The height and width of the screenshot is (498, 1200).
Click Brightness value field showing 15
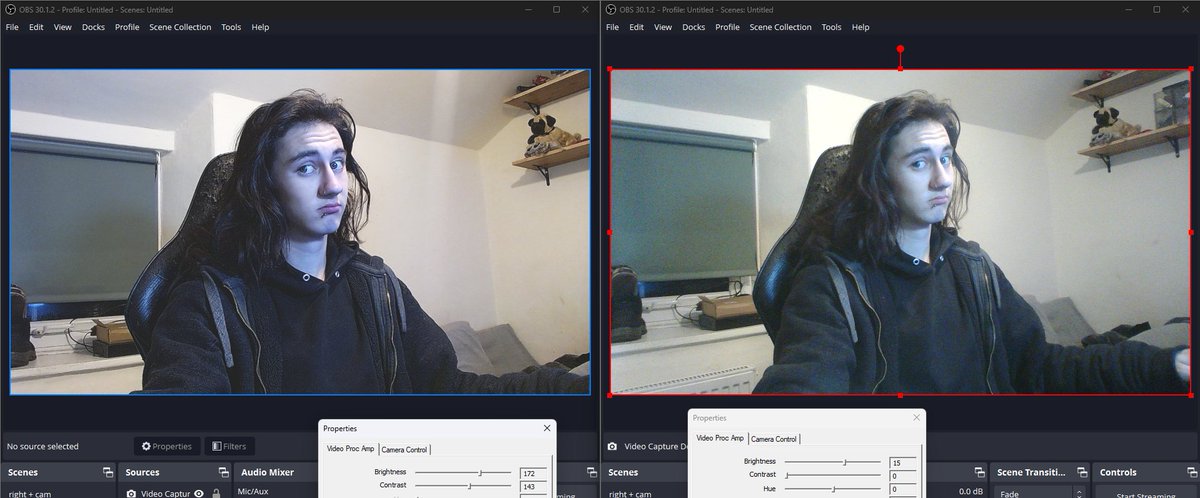[x=902, y=462]
